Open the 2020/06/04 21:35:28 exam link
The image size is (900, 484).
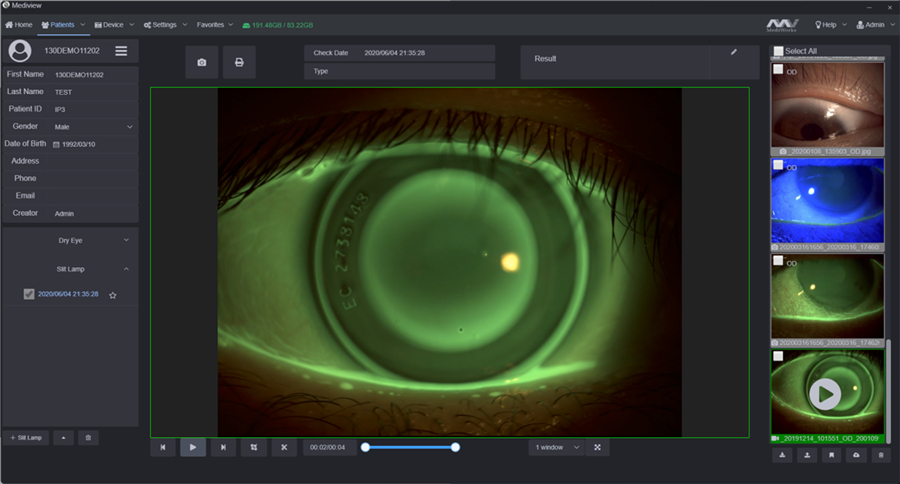[x=68, y=294]
